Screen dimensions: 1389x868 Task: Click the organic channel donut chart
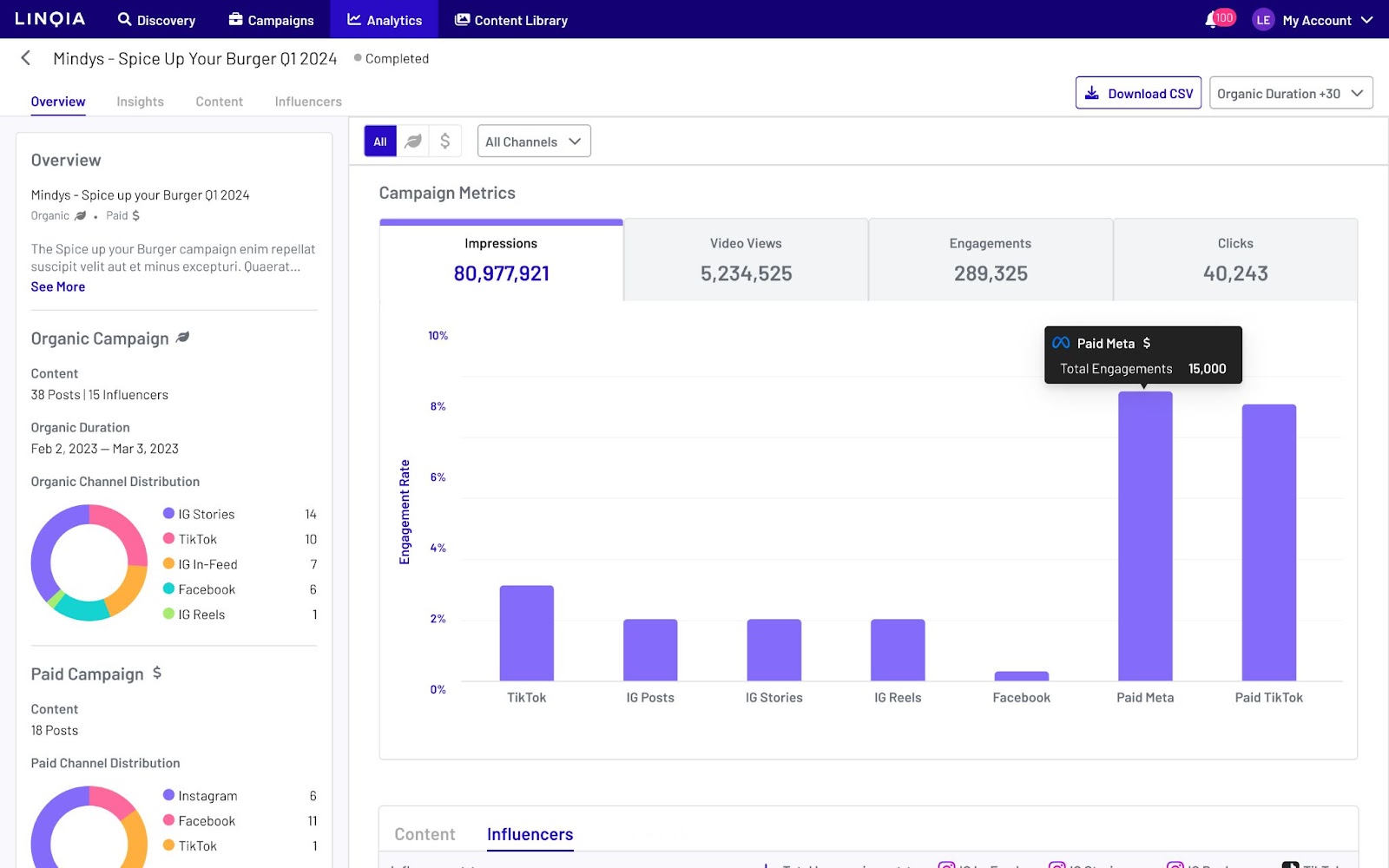89,562
